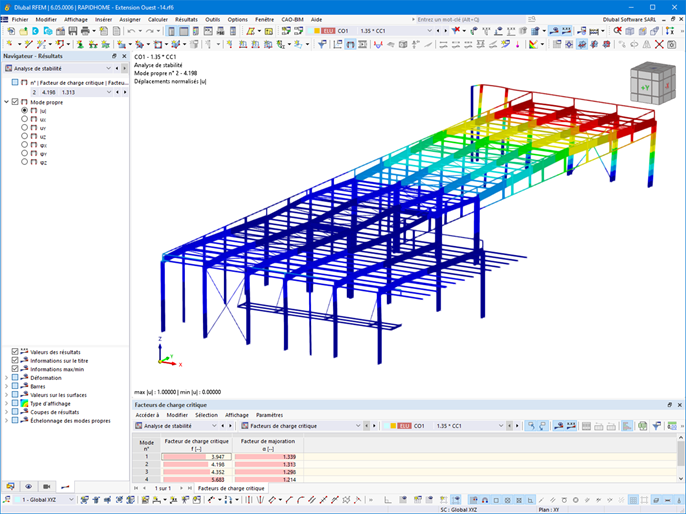The image size is (686, 514).
Task: Go to next load case arrow in toolbar
Action: click(446, 31)
